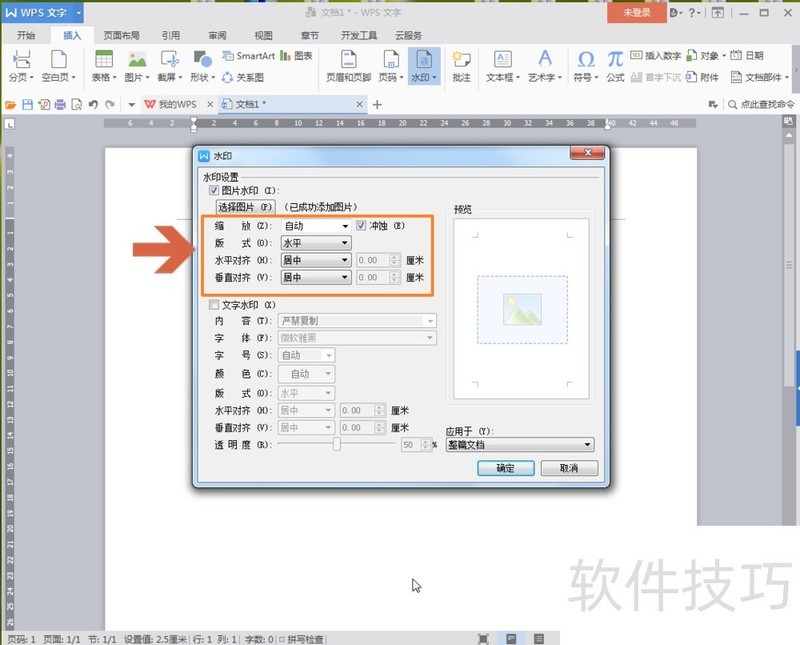Click the save icon in quick toolbar
Viewport: 800px width, 645px height.
coord(27,105)
